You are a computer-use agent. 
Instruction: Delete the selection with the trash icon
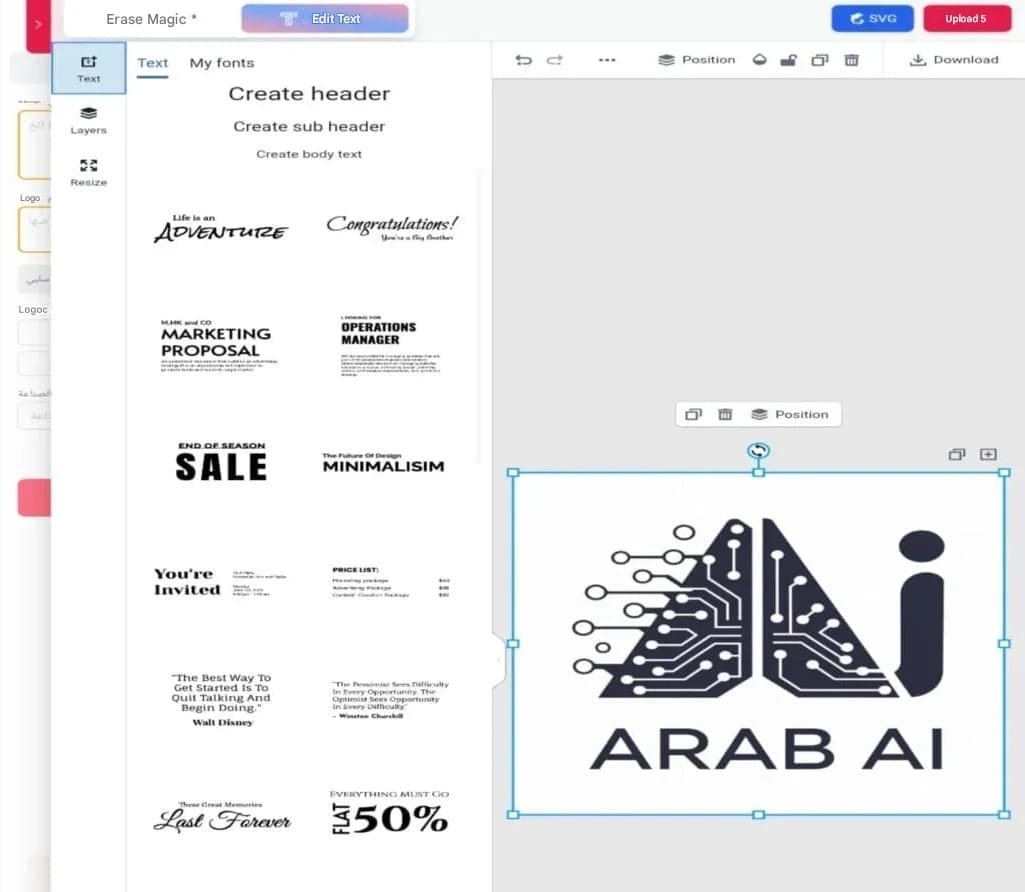(x=851, y=60)
